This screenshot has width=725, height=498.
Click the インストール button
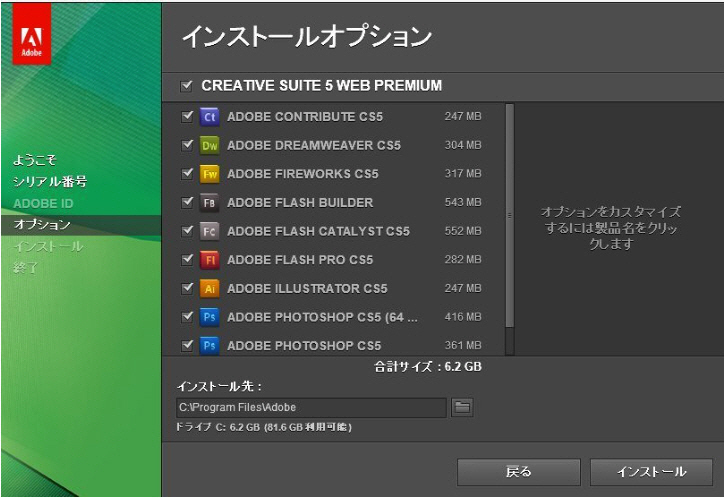(x=651, y=472)
